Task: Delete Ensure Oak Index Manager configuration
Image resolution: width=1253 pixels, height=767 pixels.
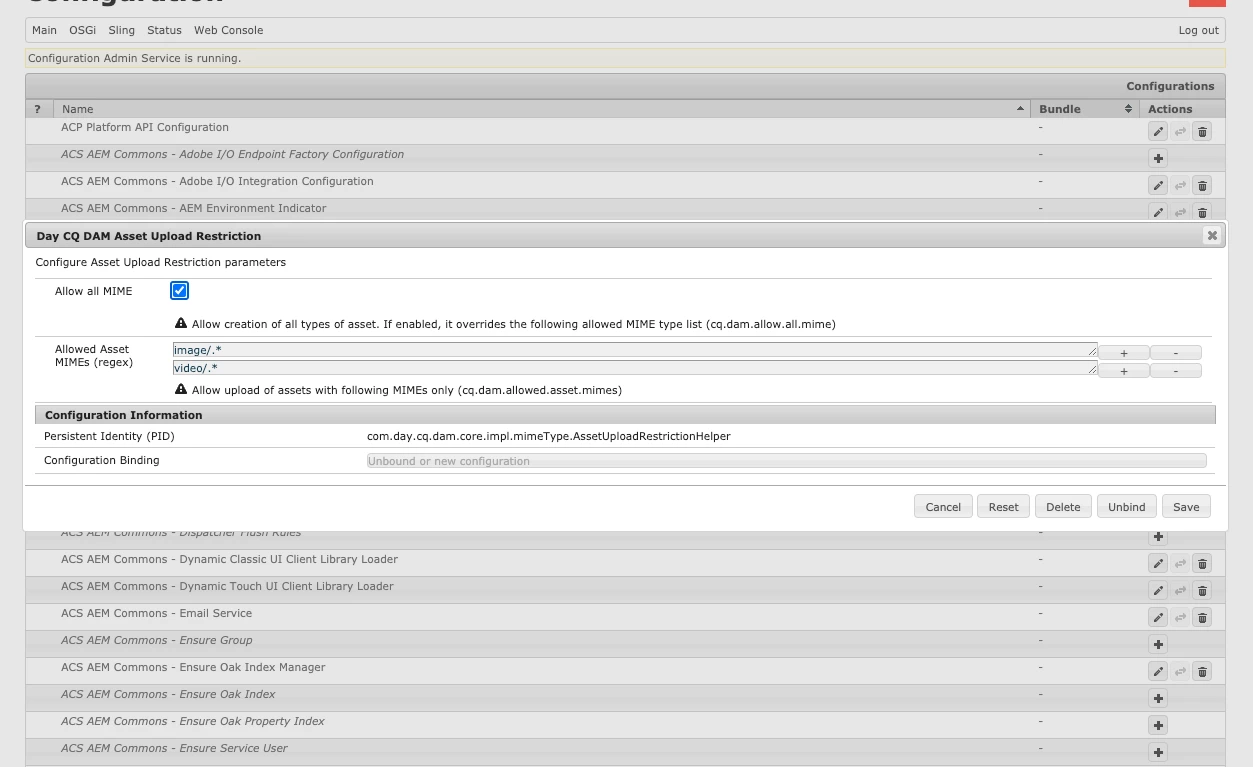Action: click(1203, 671)
